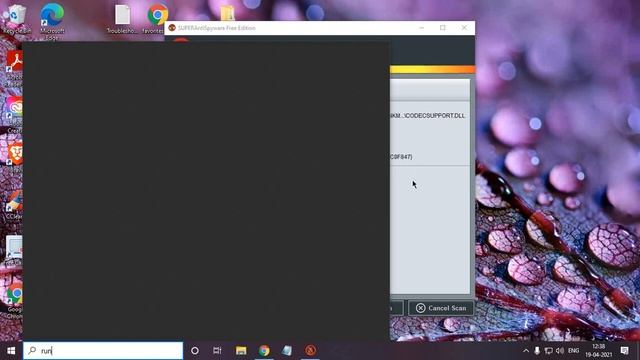The width and height of the screenshot is (640, 360).
Task: Cancel the SUPERAntiSpyware scan
Action: (x=441, y=308)
